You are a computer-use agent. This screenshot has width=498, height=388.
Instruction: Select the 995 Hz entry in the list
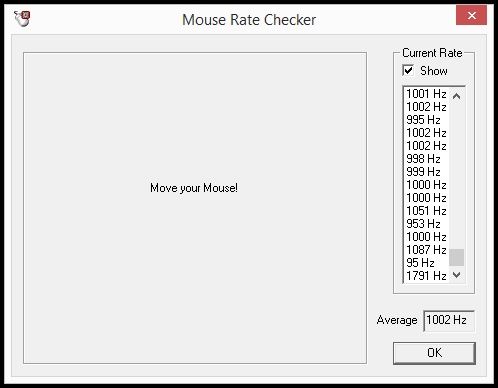pos(426,120)
